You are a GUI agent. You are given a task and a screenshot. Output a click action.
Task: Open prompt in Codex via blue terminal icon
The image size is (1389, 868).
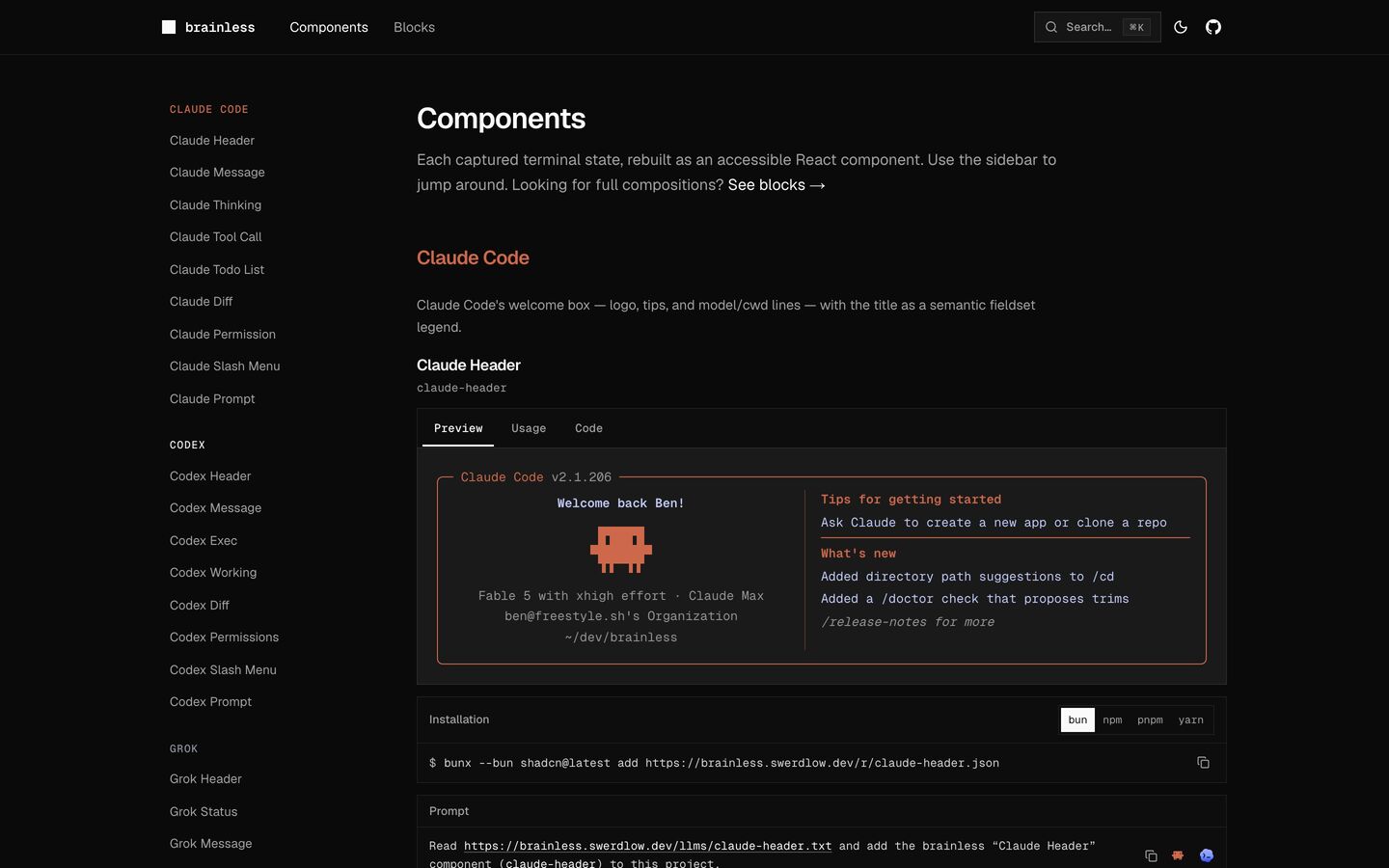pyautogui.click(x=1207, y=855)
